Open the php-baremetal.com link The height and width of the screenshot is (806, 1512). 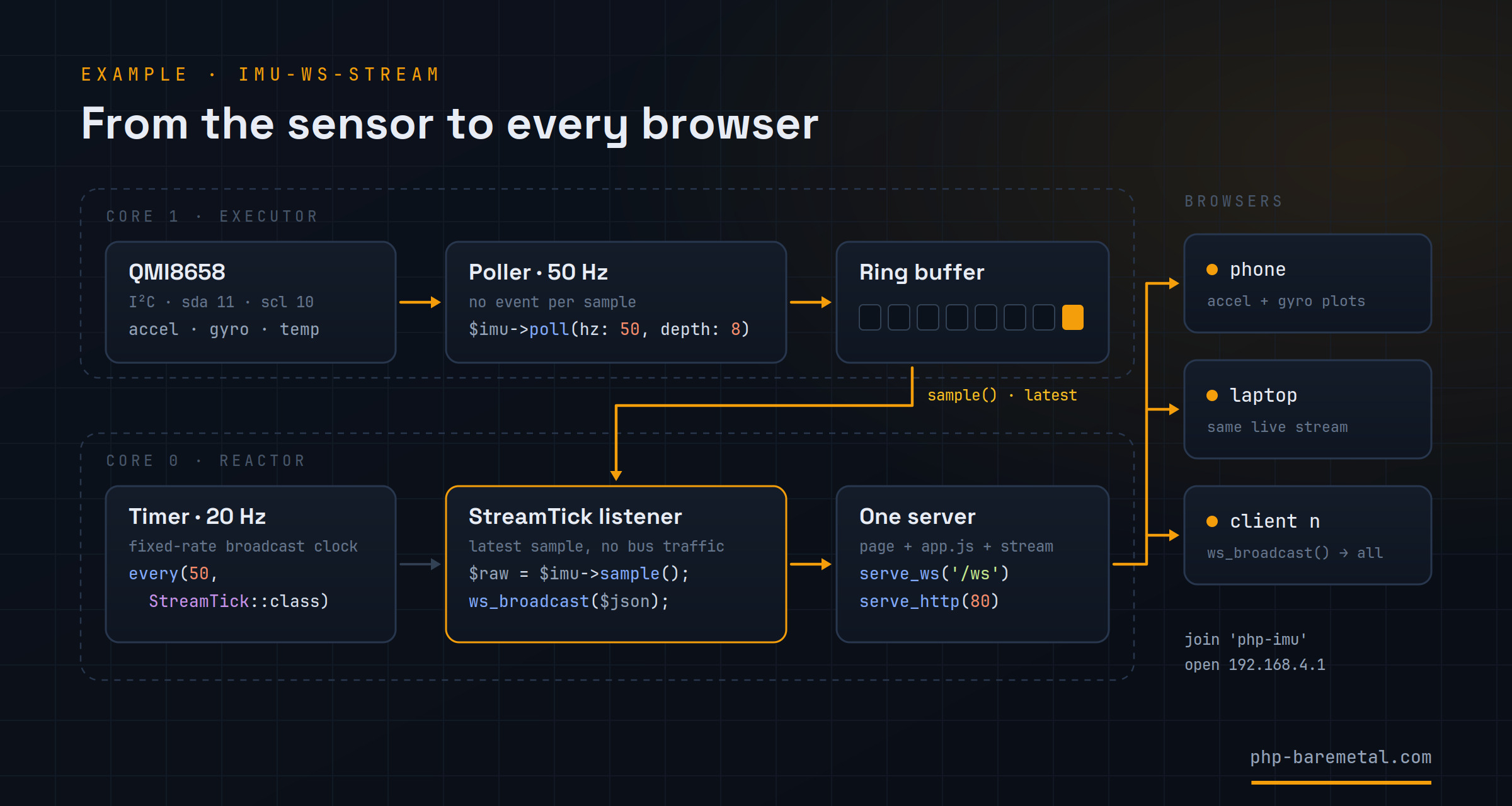[x=1341, y=757]
